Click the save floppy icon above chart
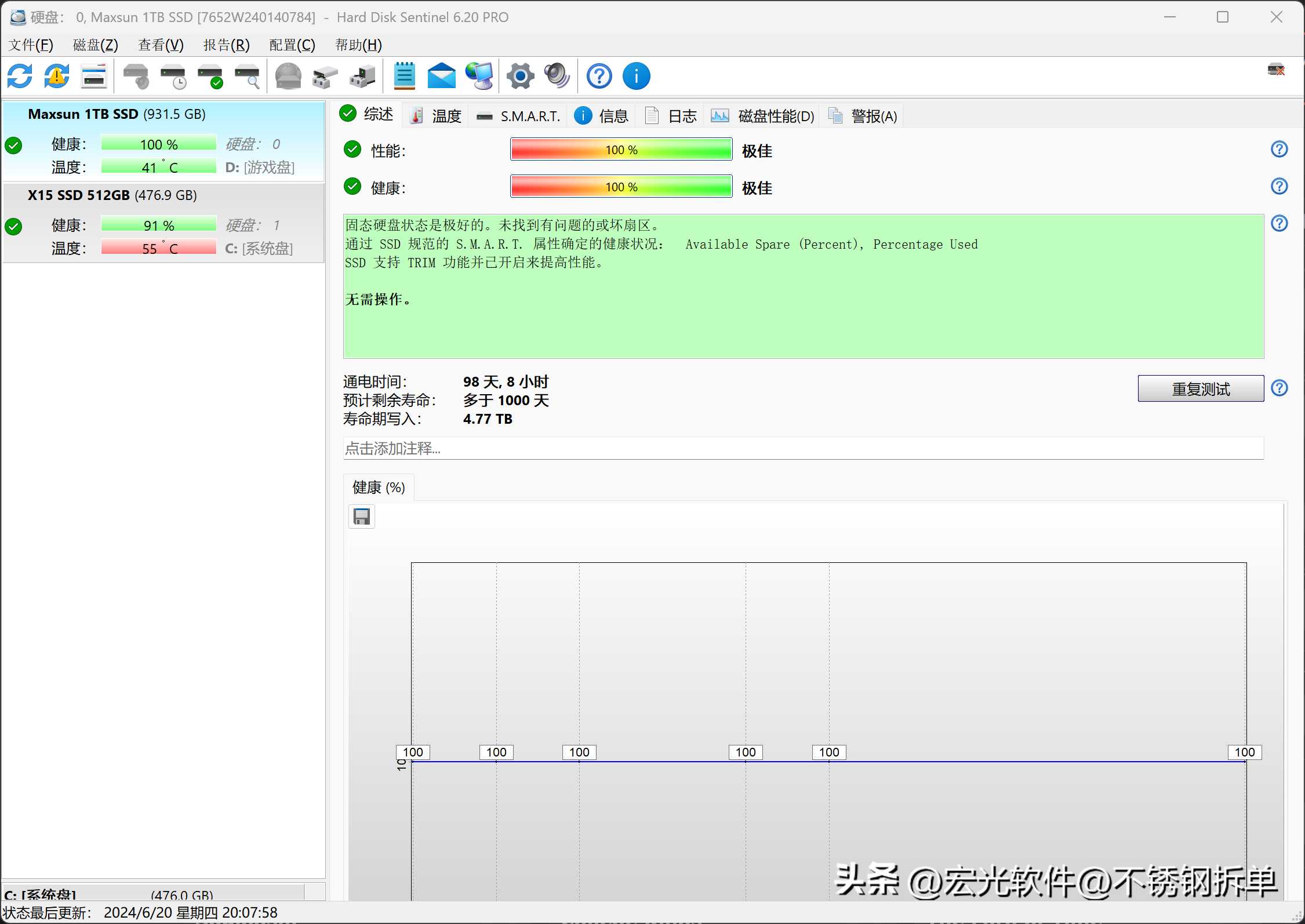This screenshot has width=1305, height=924. click(x=362, y=516)
